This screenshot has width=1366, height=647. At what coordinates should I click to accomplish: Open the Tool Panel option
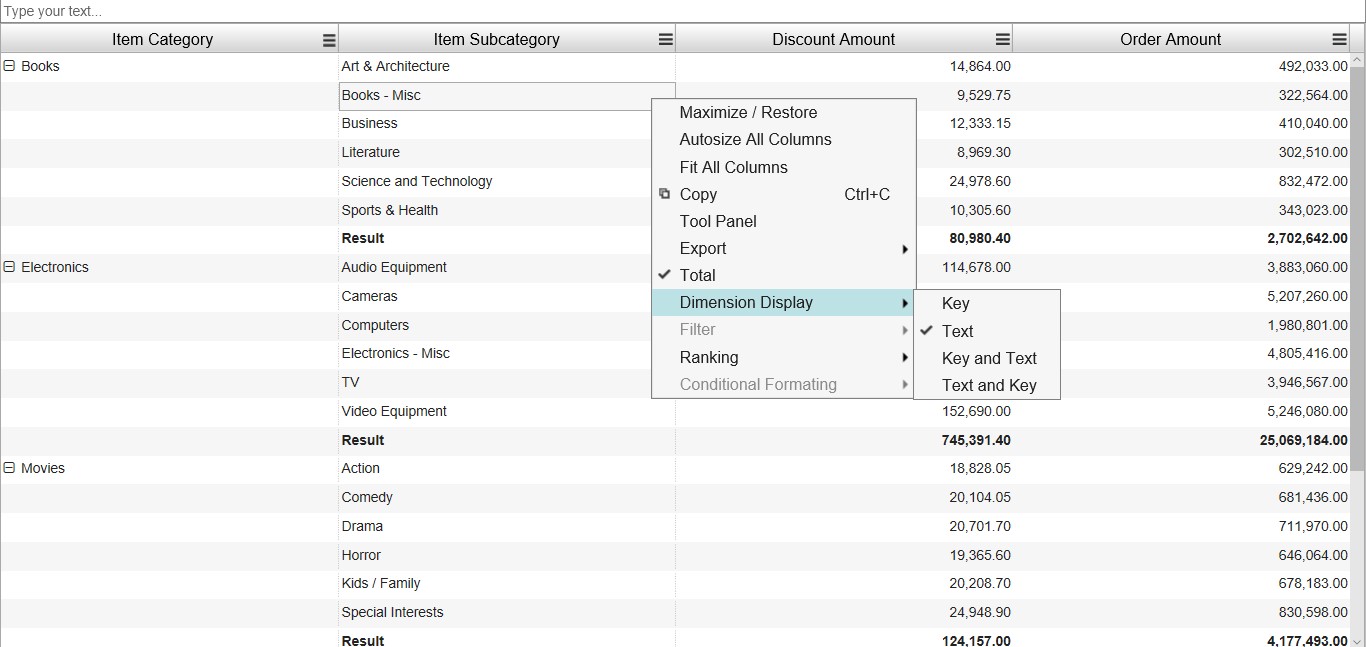pos(718,221)
